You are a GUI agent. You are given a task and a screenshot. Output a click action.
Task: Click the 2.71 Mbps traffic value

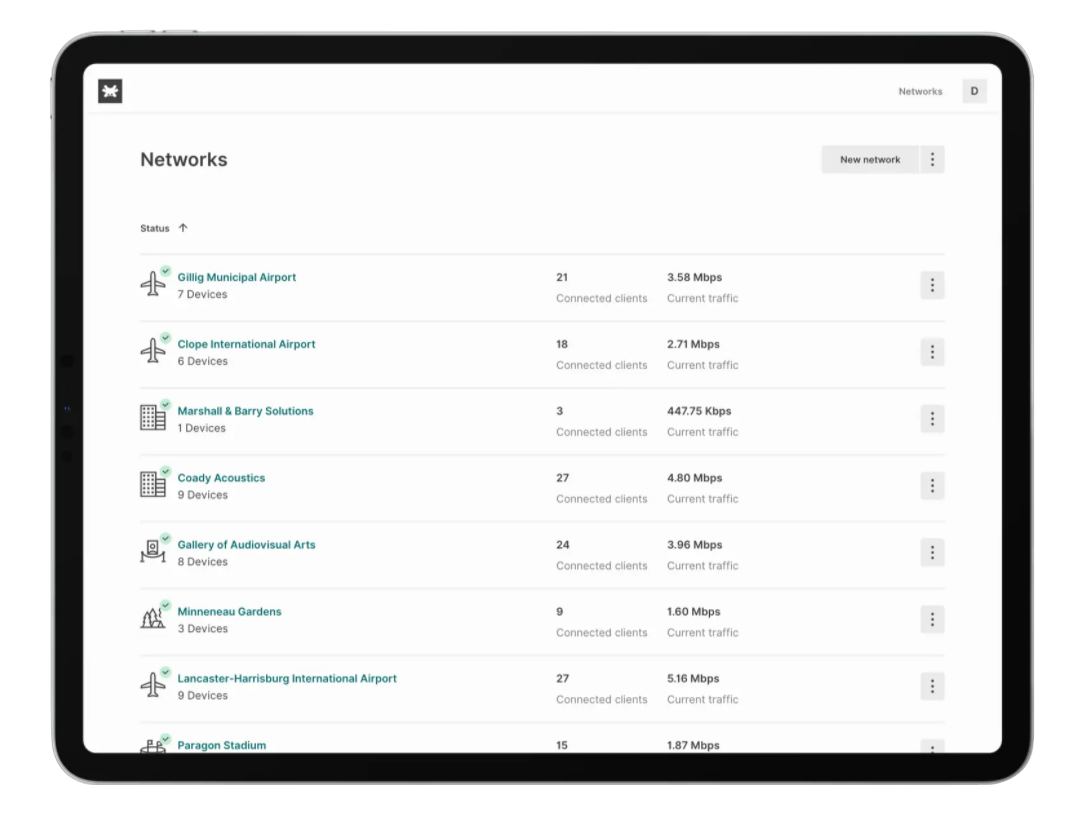pos(693,345)
